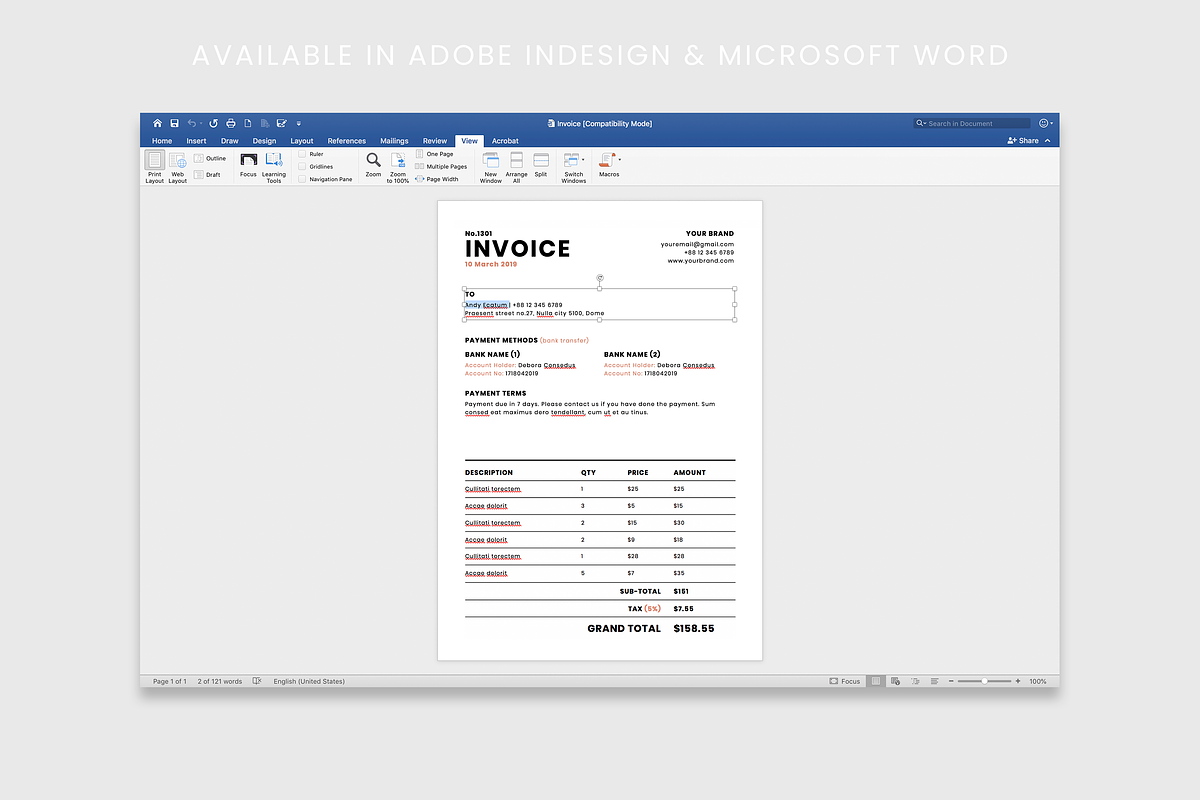
Task: Open the Design tab
Action: tap(264, 141)
